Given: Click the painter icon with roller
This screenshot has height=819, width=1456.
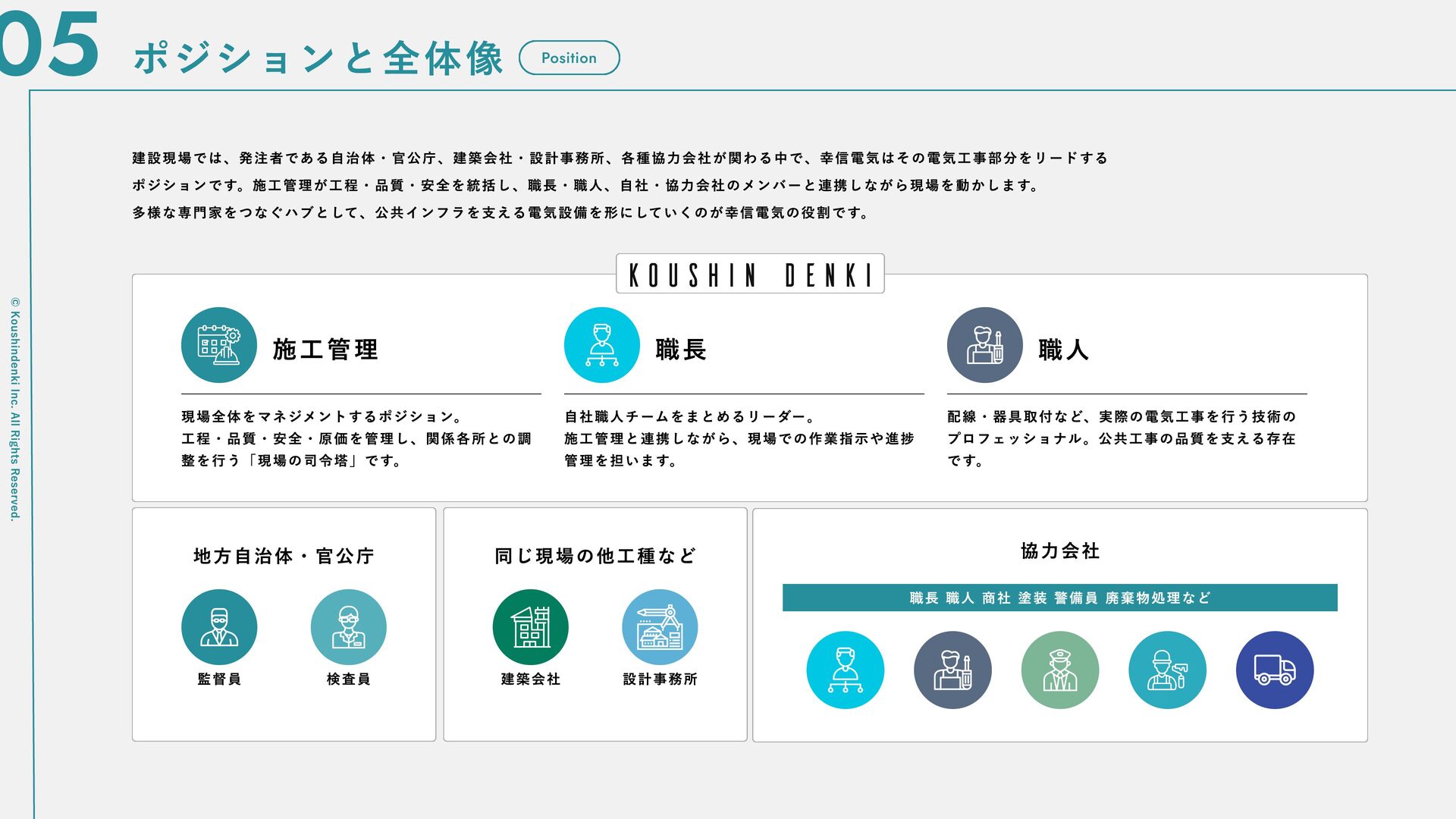Looking at the screenshot, I should [x=1167, y=670].
